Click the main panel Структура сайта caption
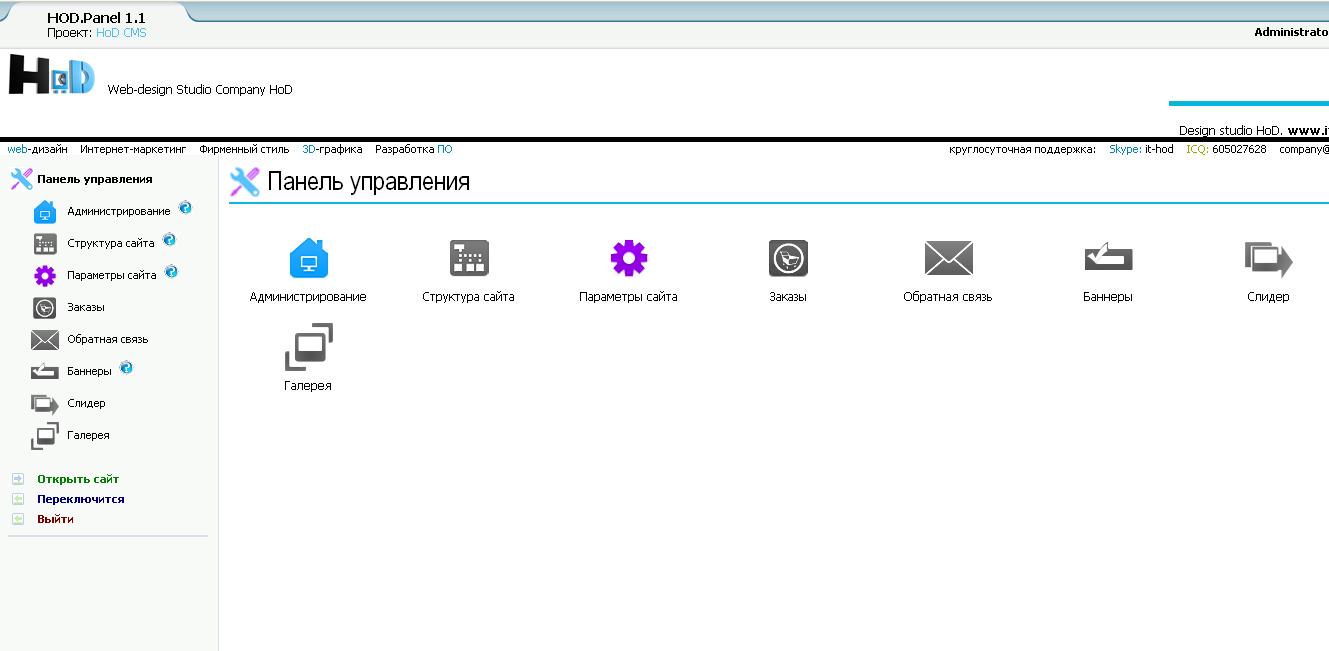1329x651 pixels. click(x=468, y=297)
